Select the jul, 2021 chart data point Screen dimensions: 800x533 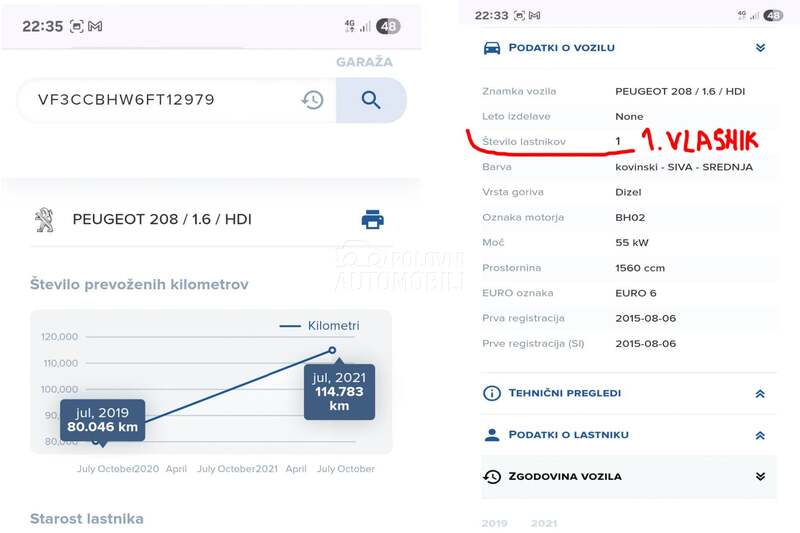click(332, 350)
